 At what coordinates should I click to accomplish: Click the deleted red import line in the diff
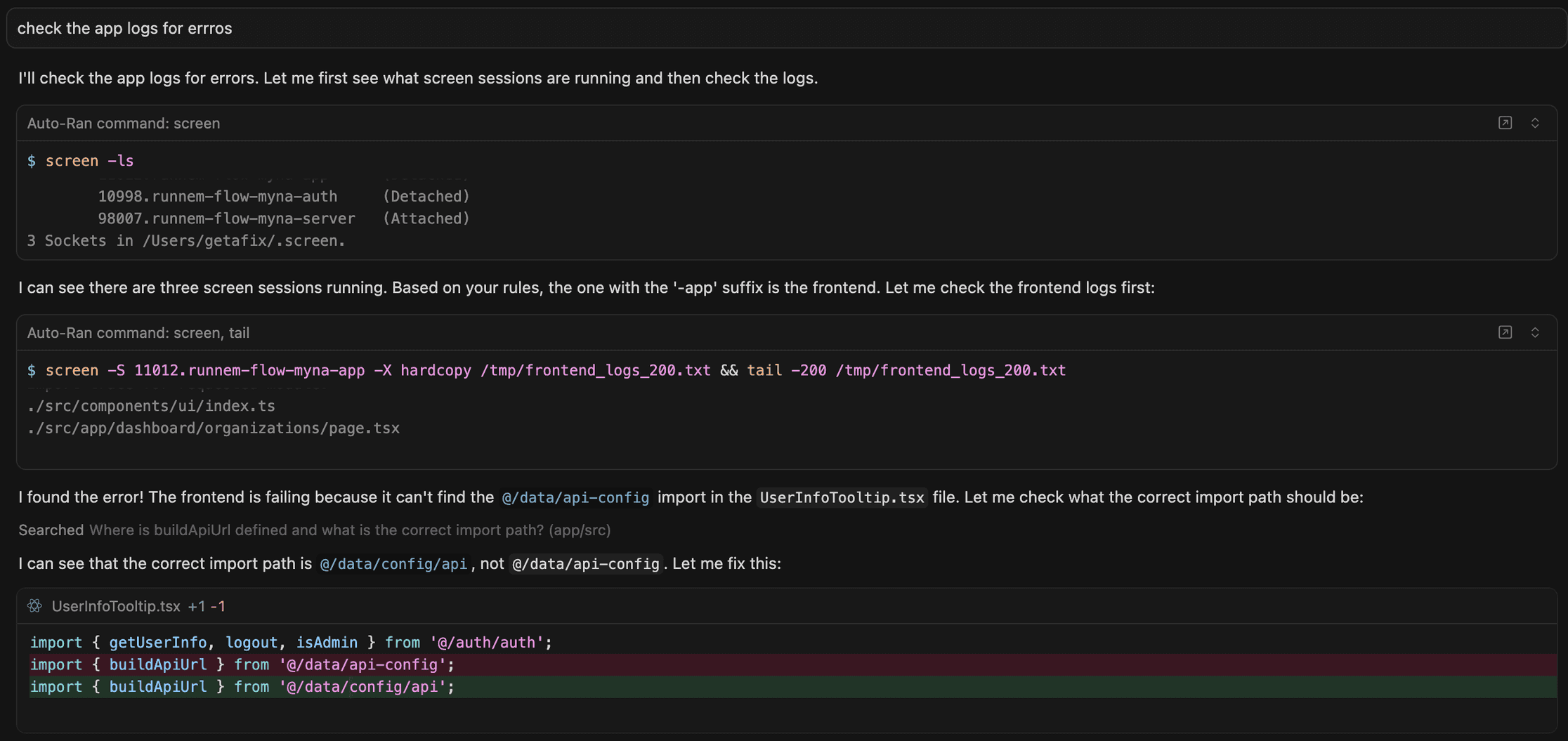tap(242, 664)
